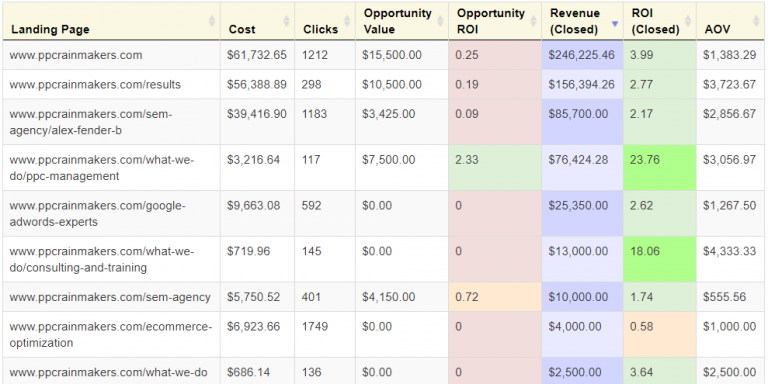
Task: Click the consulting-and-training landing page entry
Action: (102, 259)
